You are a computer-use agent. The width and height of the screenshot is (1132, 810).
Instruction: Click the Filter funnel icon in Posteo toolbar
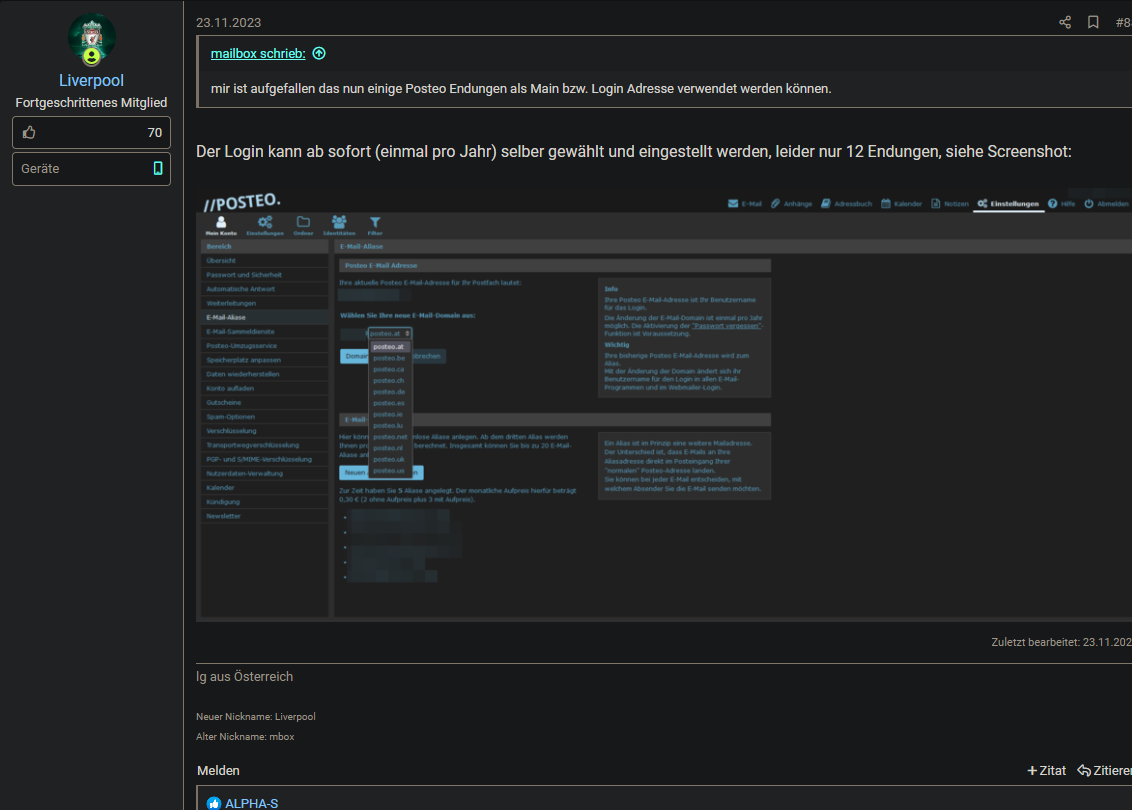(x=375, y=224)
